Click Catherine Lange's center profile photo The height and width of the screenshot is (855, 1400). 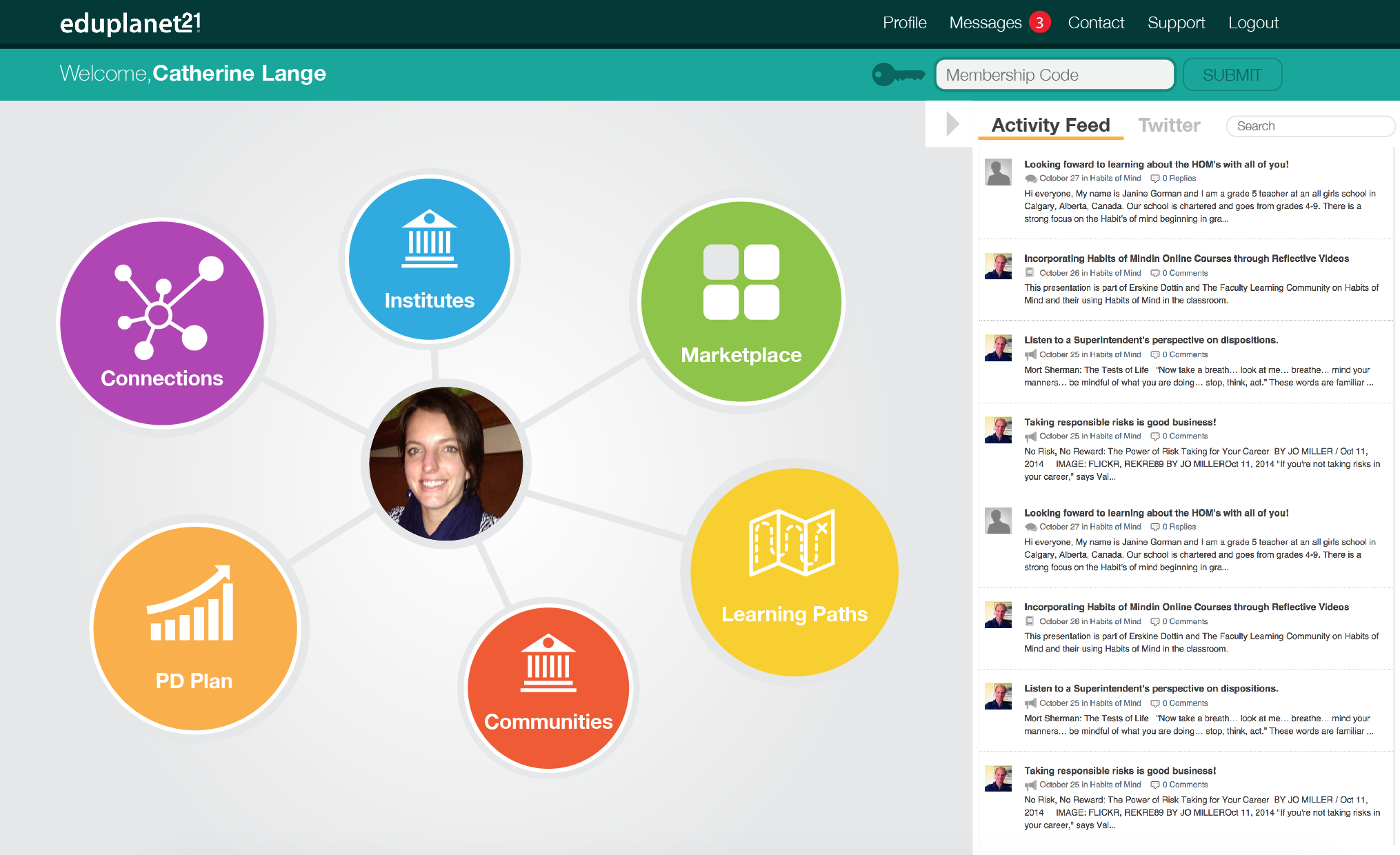coord(446,463)
